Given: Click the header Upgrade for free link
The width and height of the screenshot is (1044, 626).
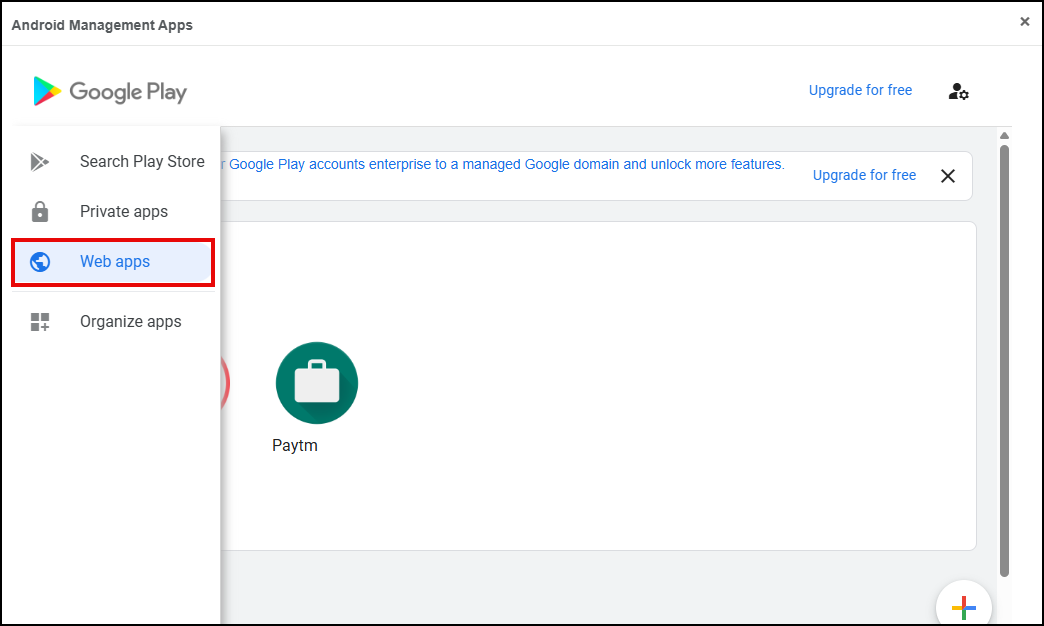Looking at the screenshot, I should [860, 90].
